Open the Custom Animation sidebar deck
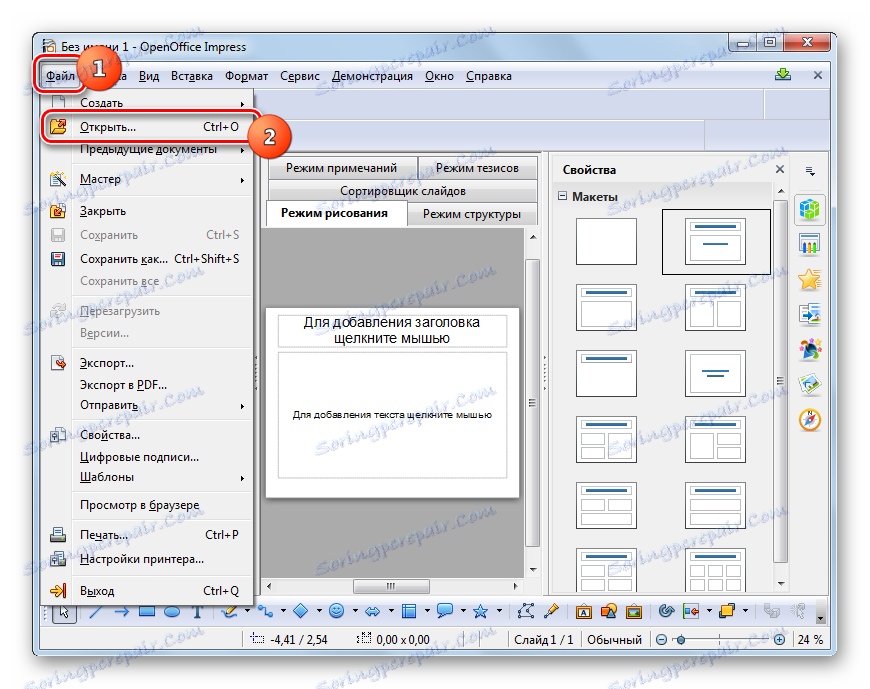The width and height of the screenshot is (870, 689). [810, 279]
